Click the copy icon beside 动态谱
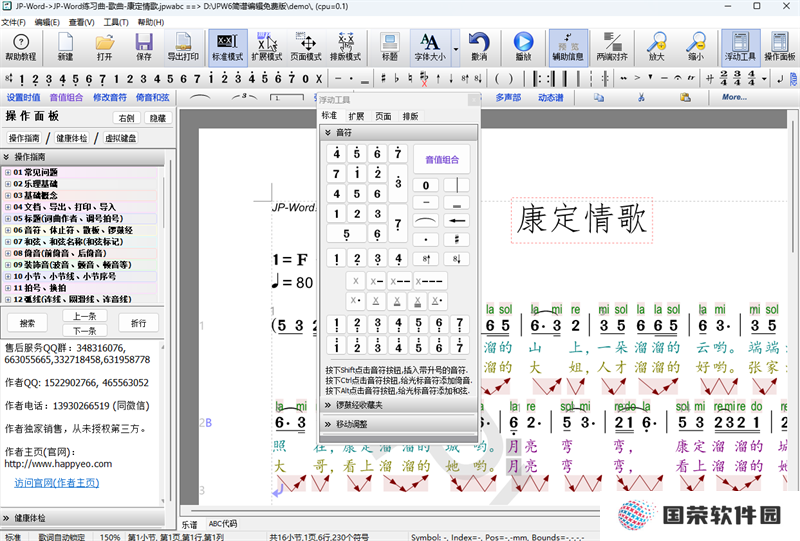 (599, 97)
